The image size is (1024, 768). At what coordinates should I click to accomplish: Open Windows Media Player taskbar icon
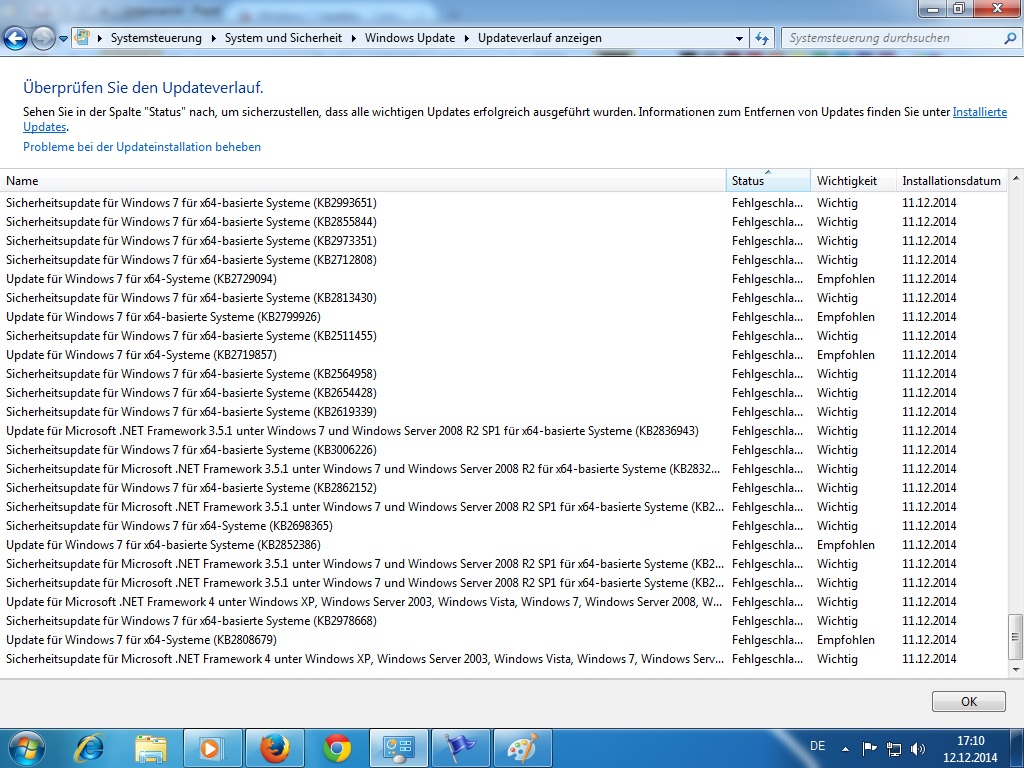tap(212, 748)
